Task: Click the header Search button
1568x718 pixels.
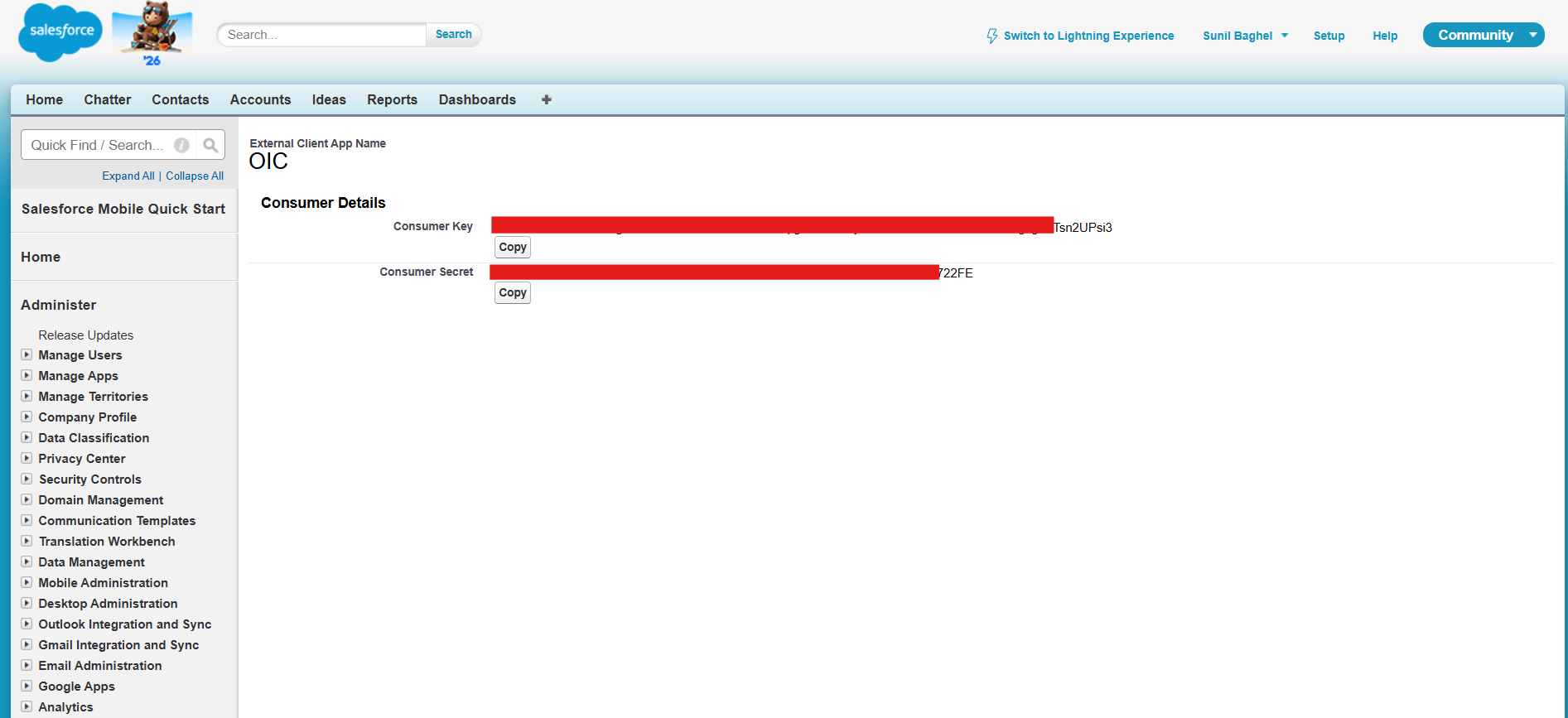Action: click(454, 35)
